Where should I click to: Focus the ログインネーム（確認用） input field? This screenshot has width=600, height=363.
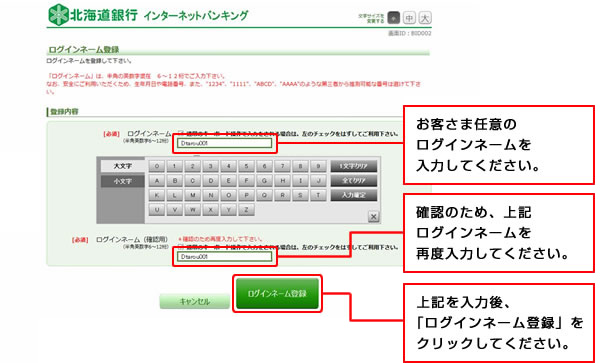pyautogui.click(x=224, y=257)
